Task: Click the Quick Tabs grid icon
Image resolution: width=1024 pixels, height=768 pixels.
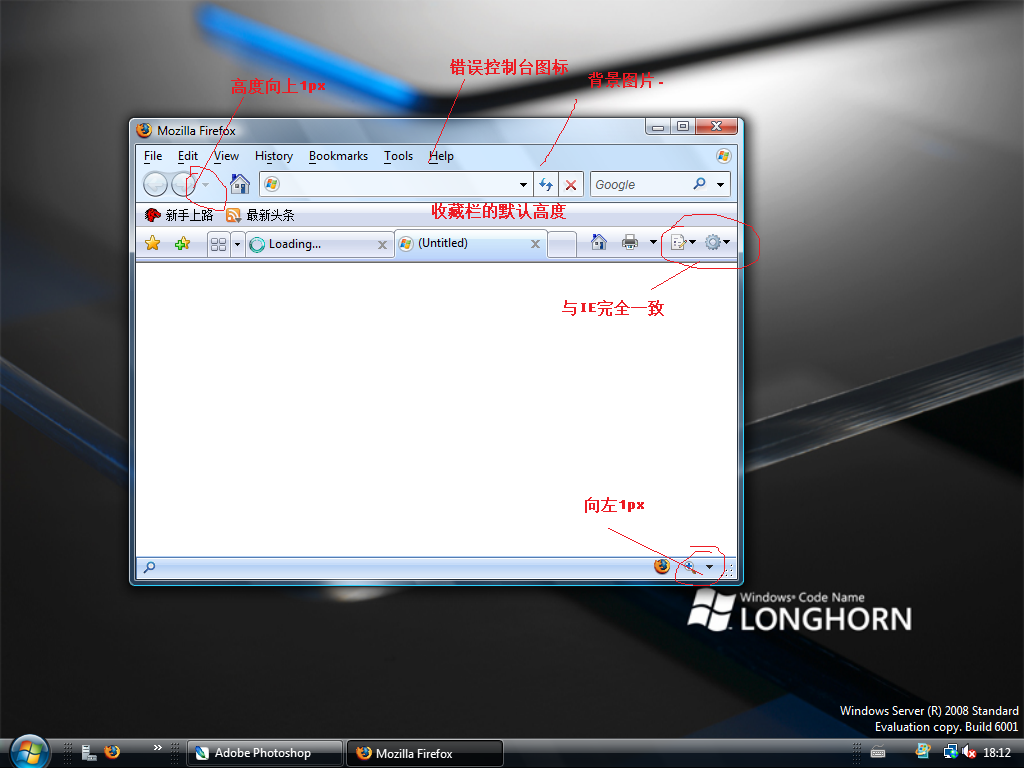Action: [x=218, y=244]
